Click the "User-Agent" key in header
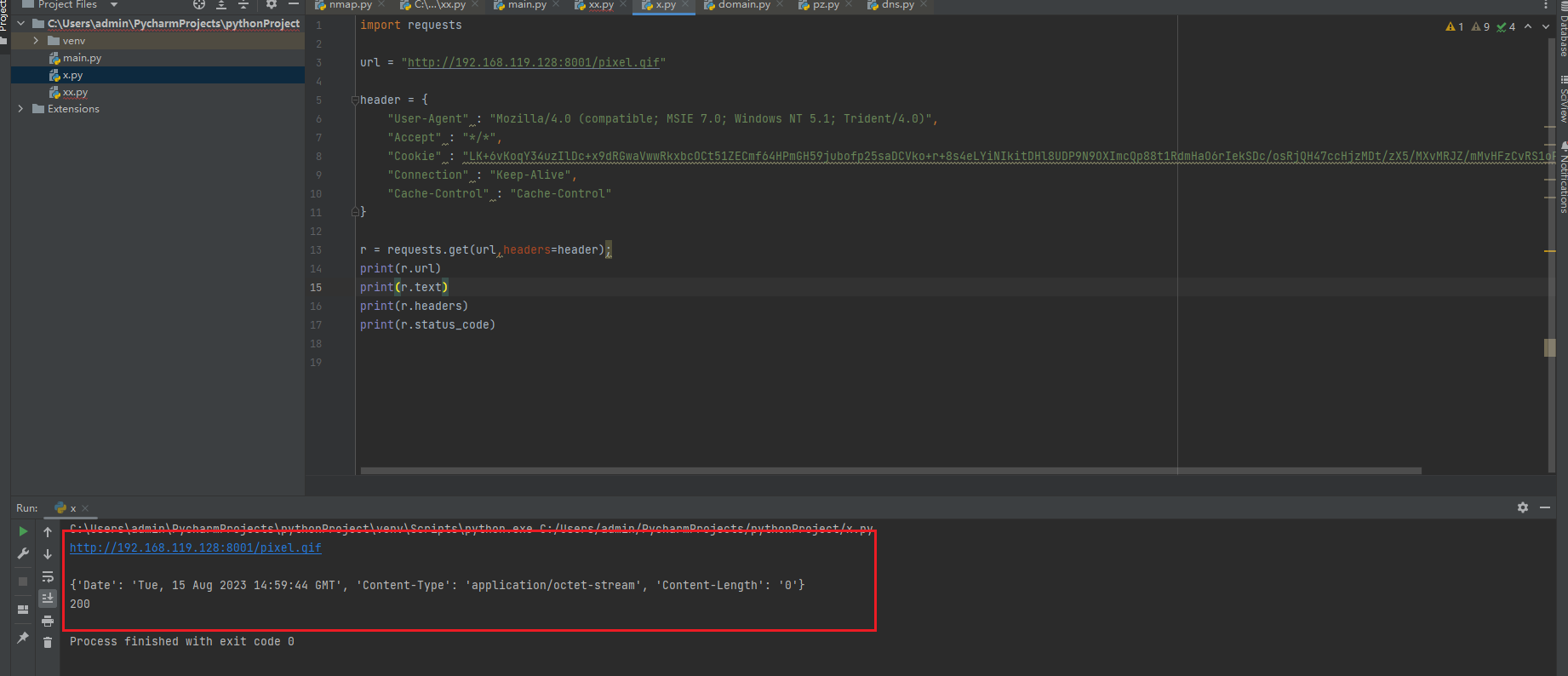 (x=428, y=119)
